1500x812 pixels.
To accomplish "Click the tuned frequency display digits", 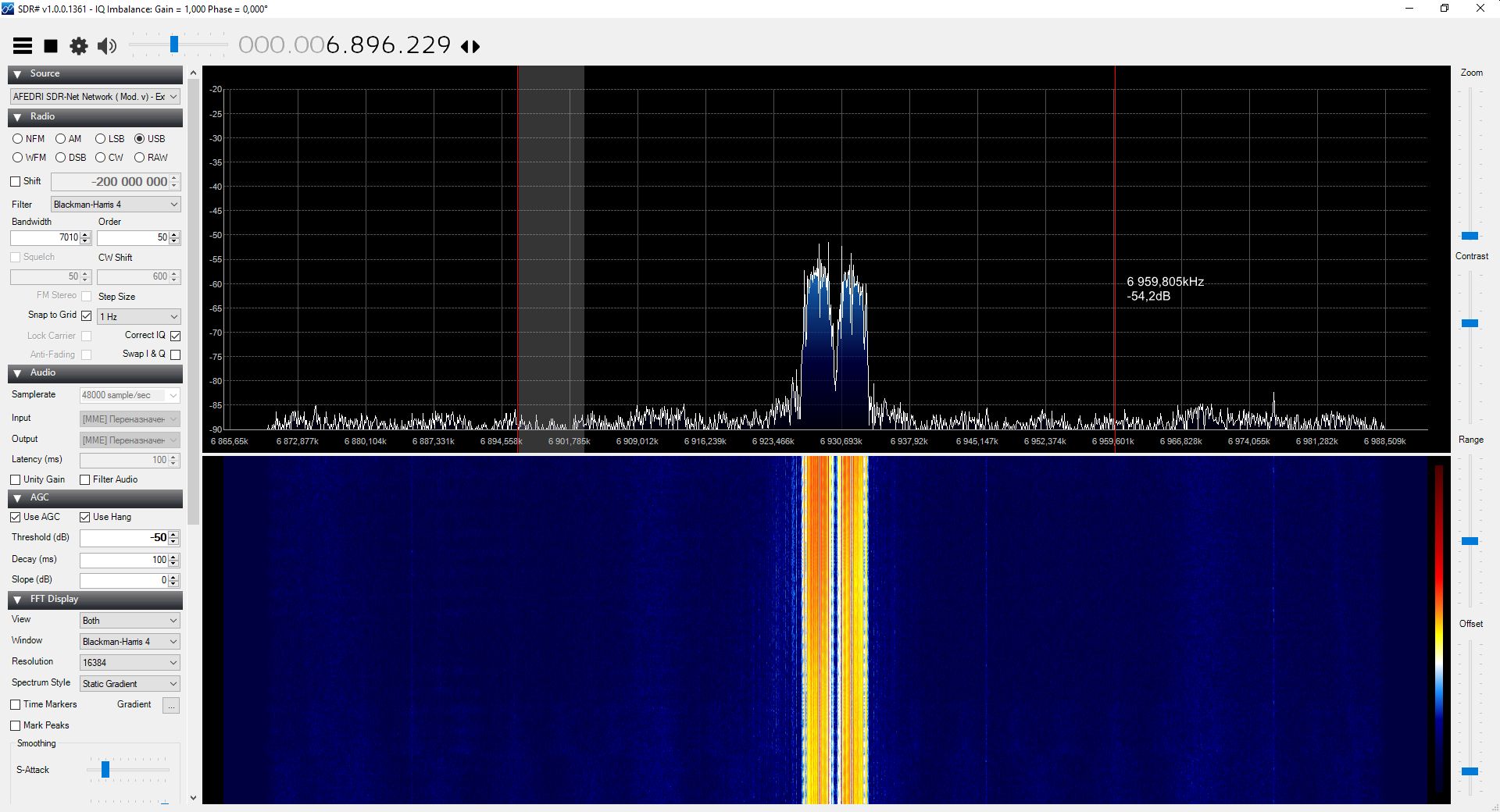I will tap(345, 45).
